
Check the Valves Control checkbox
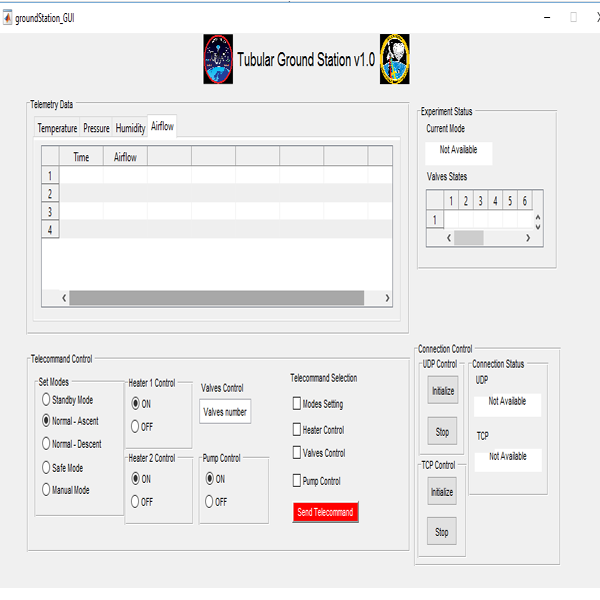296,453
